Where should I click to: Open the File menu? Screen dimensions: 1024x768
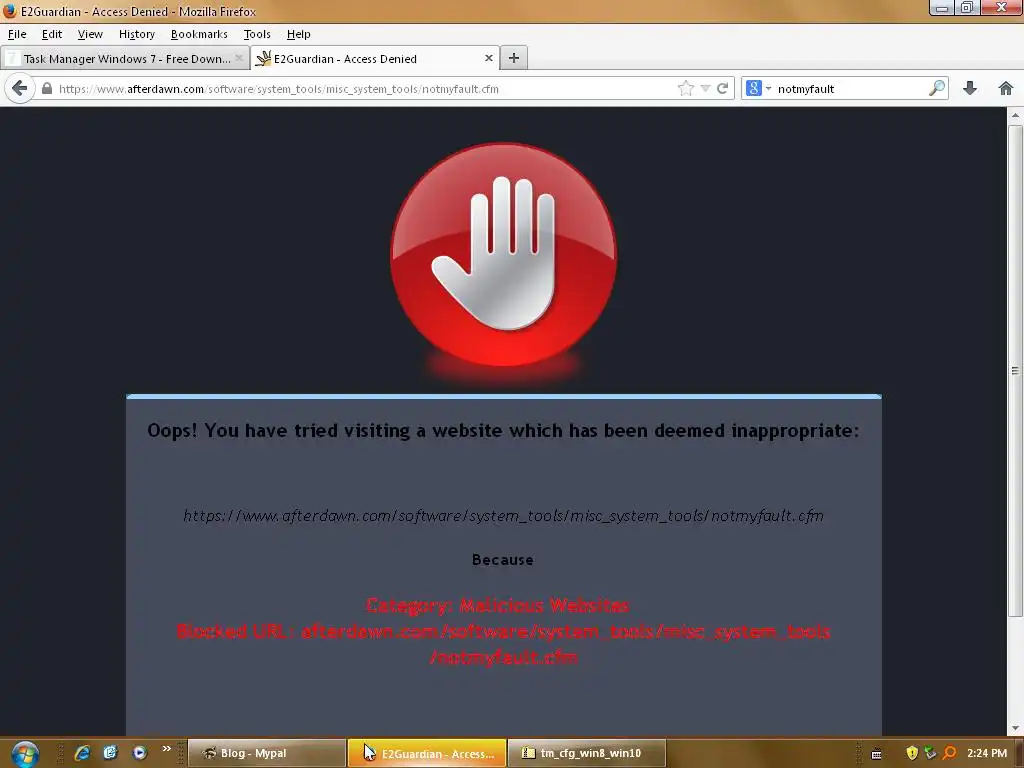point(17,34)
